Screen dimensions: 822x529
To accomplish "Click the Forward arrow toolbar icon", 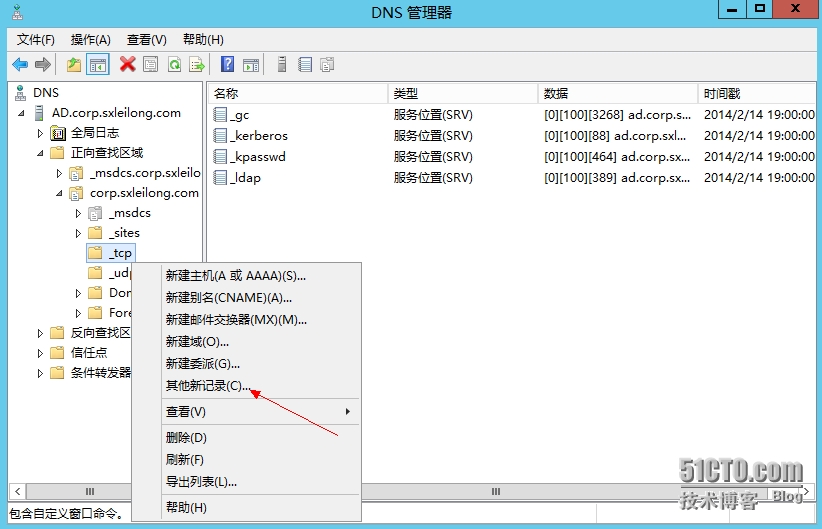I will [43, 64].
